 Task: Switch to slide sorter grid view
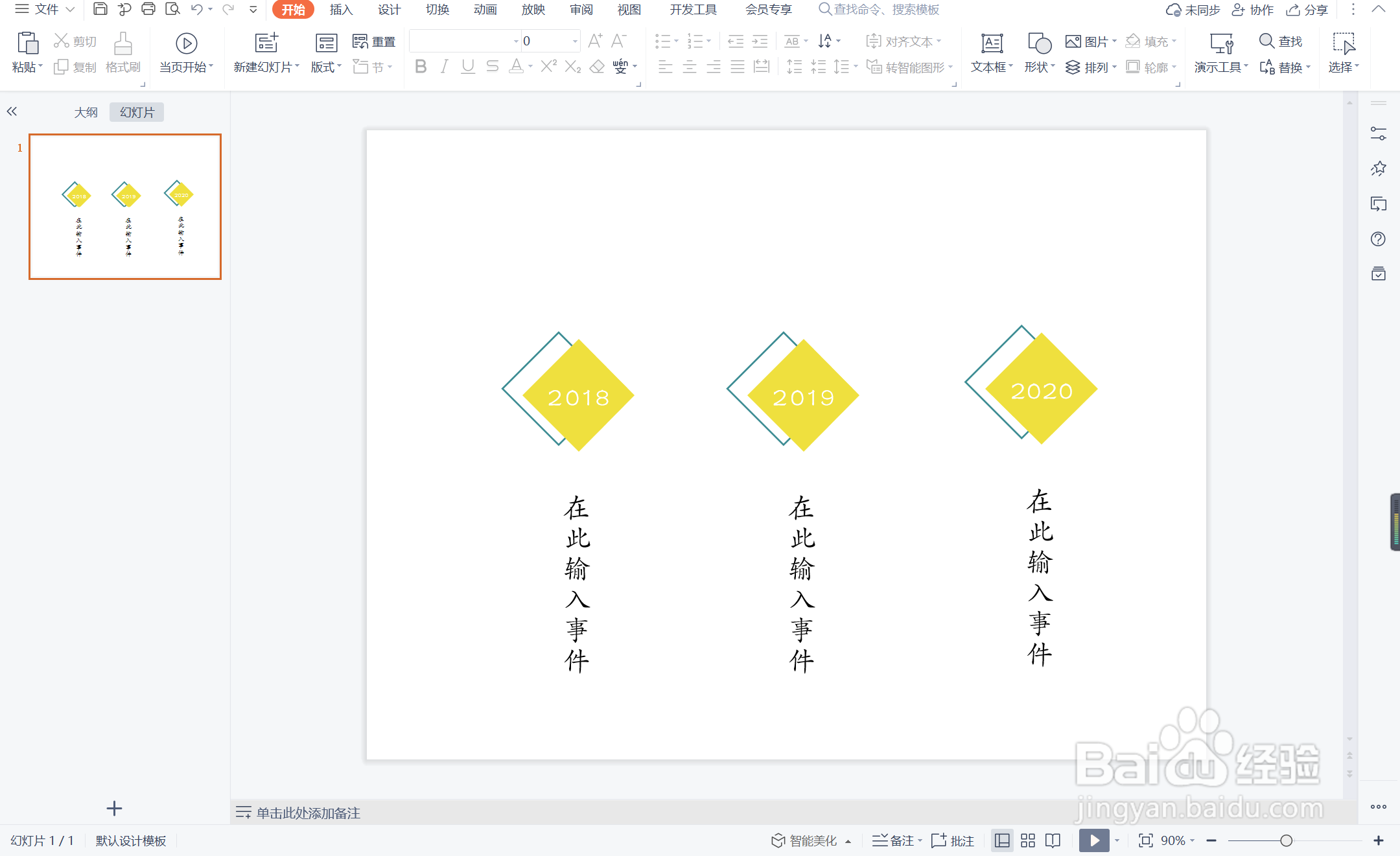tap(1028, 840)
